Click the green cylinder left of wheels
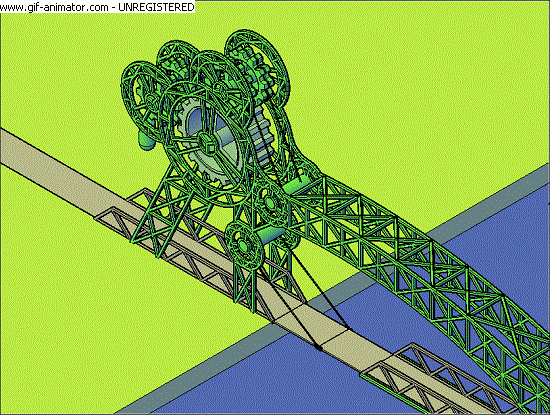 [146, 141]
